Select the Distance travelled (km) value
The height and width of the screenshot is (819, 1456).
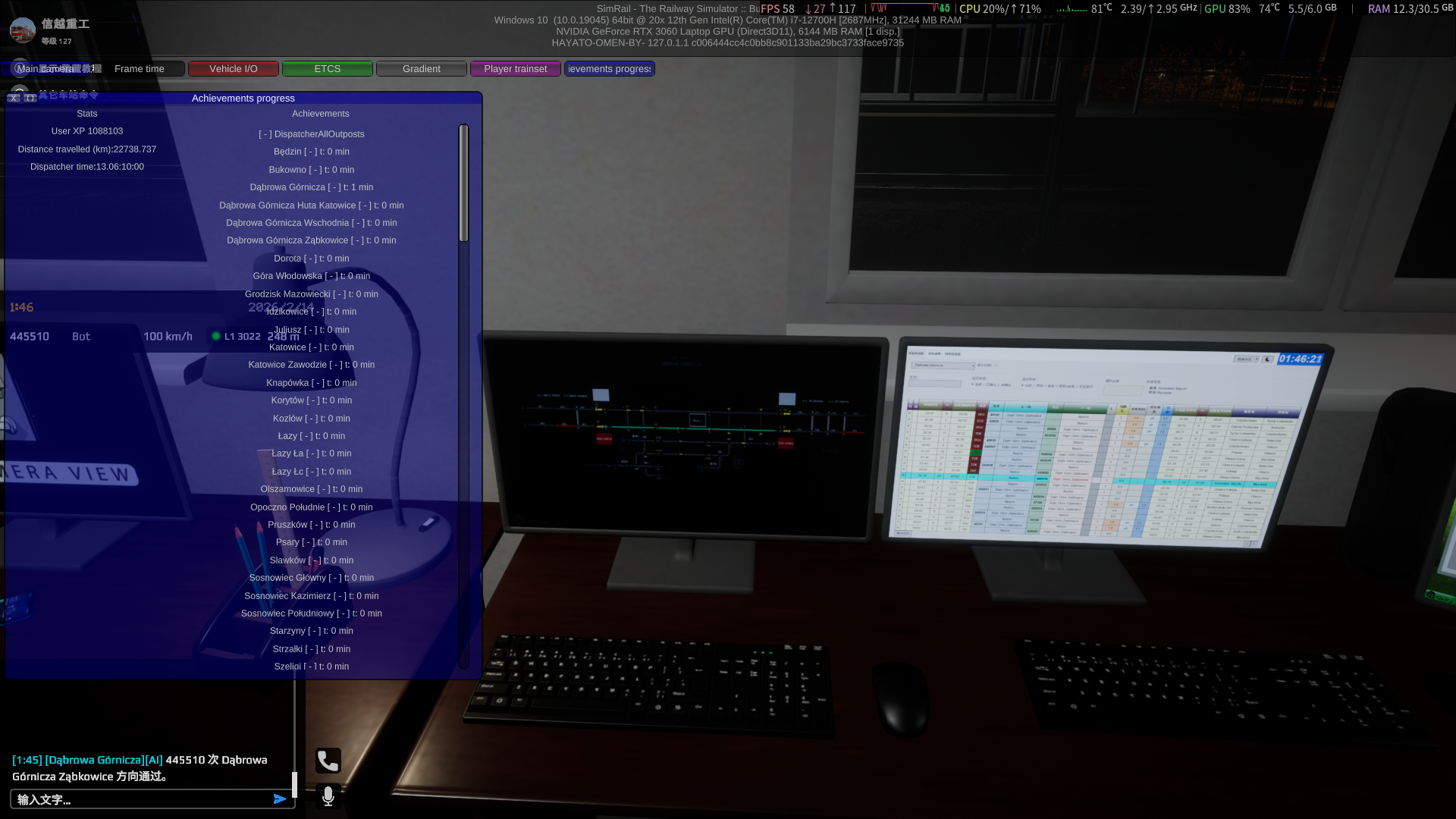(87, 149)
